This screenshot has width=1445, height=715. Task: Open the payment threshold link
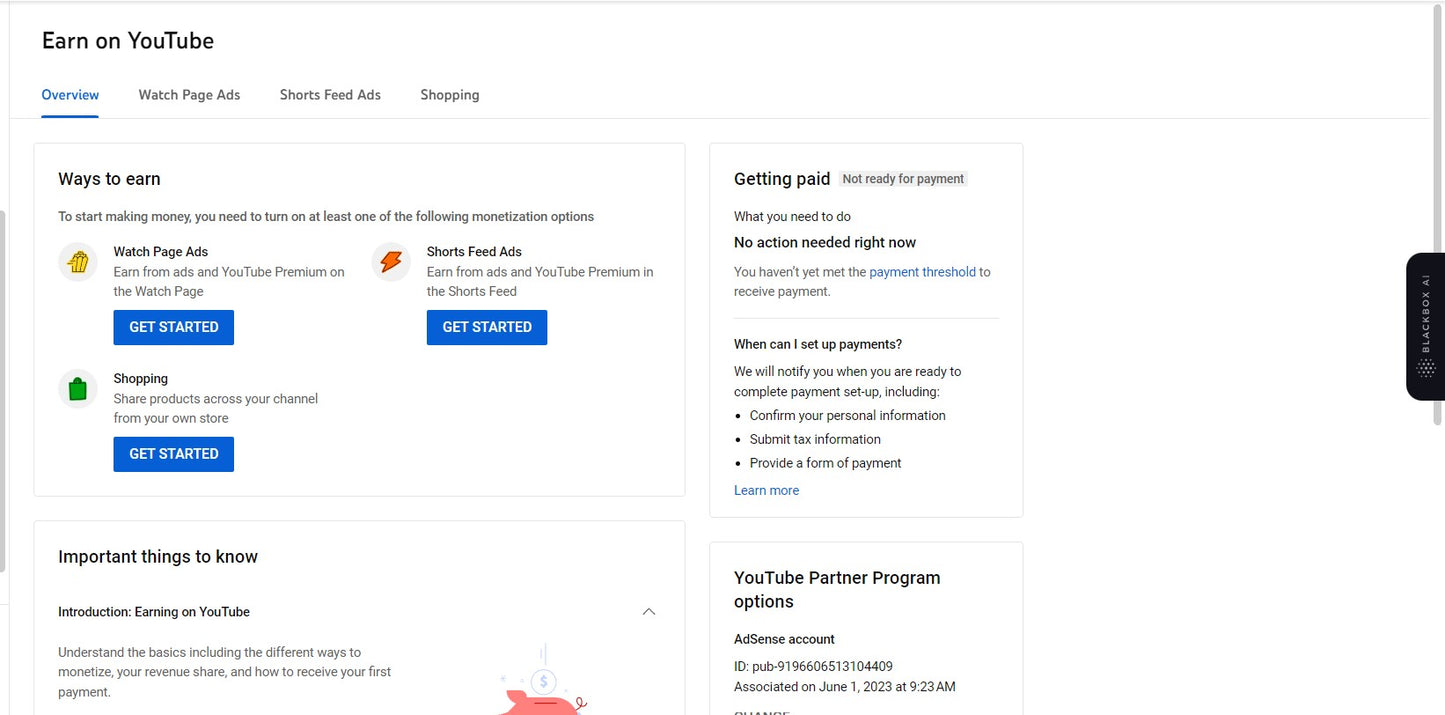click(x=922, y=272)
